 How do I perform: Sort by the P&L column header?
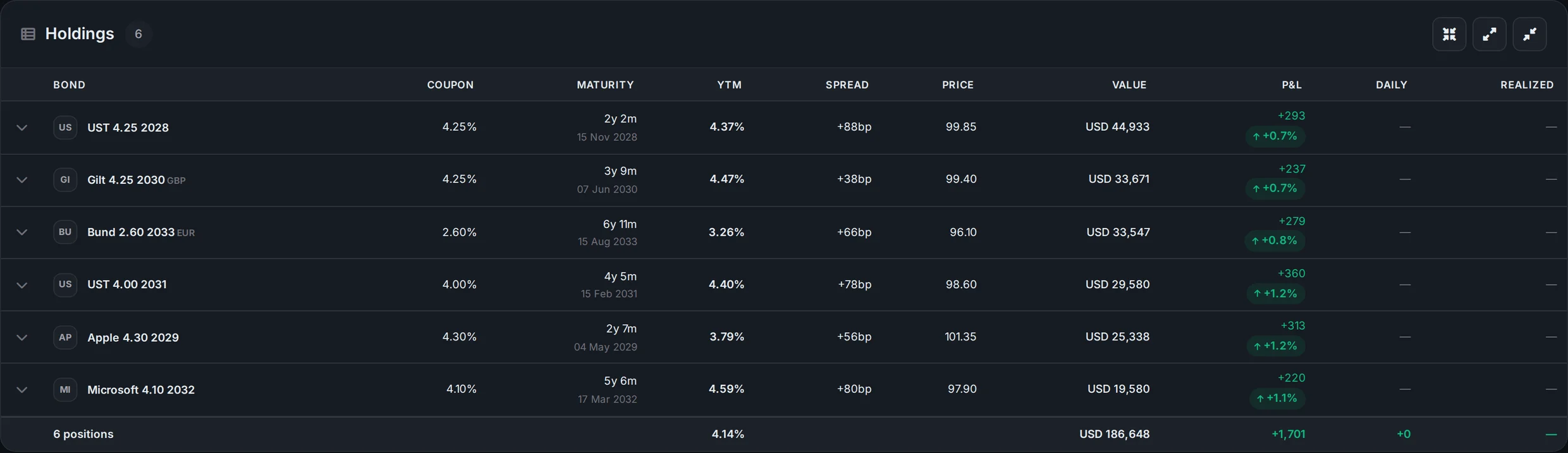point(1292,85)
